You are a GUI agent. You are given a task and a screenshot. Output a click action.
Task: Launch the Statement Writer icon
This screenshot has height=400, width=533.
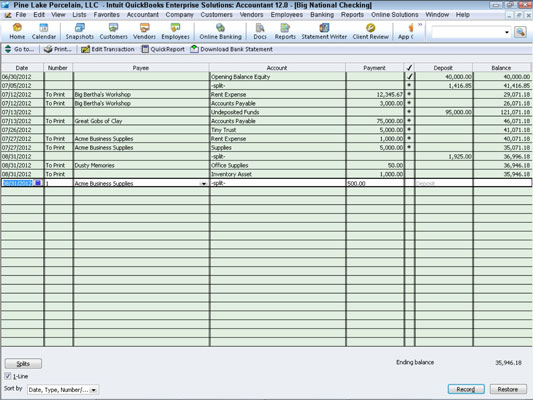pyautogui.click(x=324, y=31)
